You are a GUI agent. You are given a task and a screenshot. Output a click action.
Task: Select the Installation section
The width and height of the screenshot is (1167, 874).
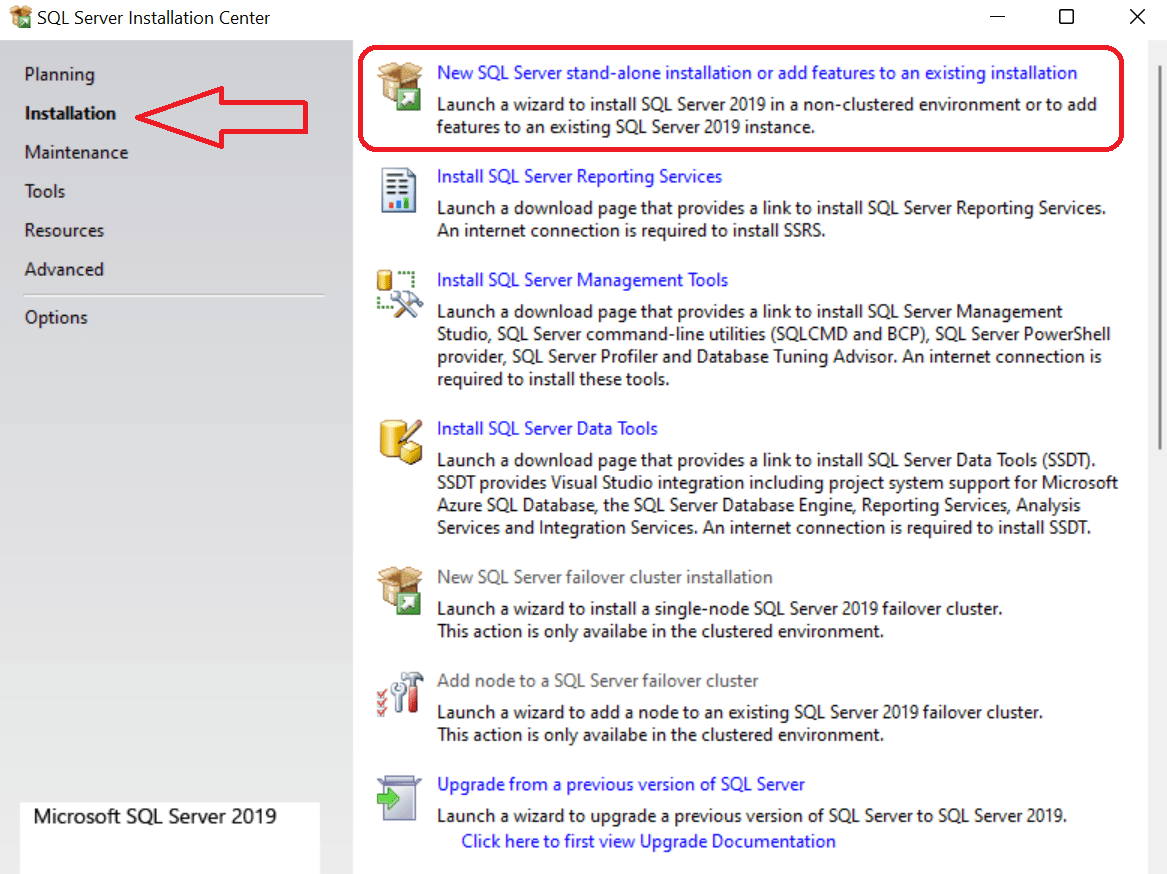[70, 113]
